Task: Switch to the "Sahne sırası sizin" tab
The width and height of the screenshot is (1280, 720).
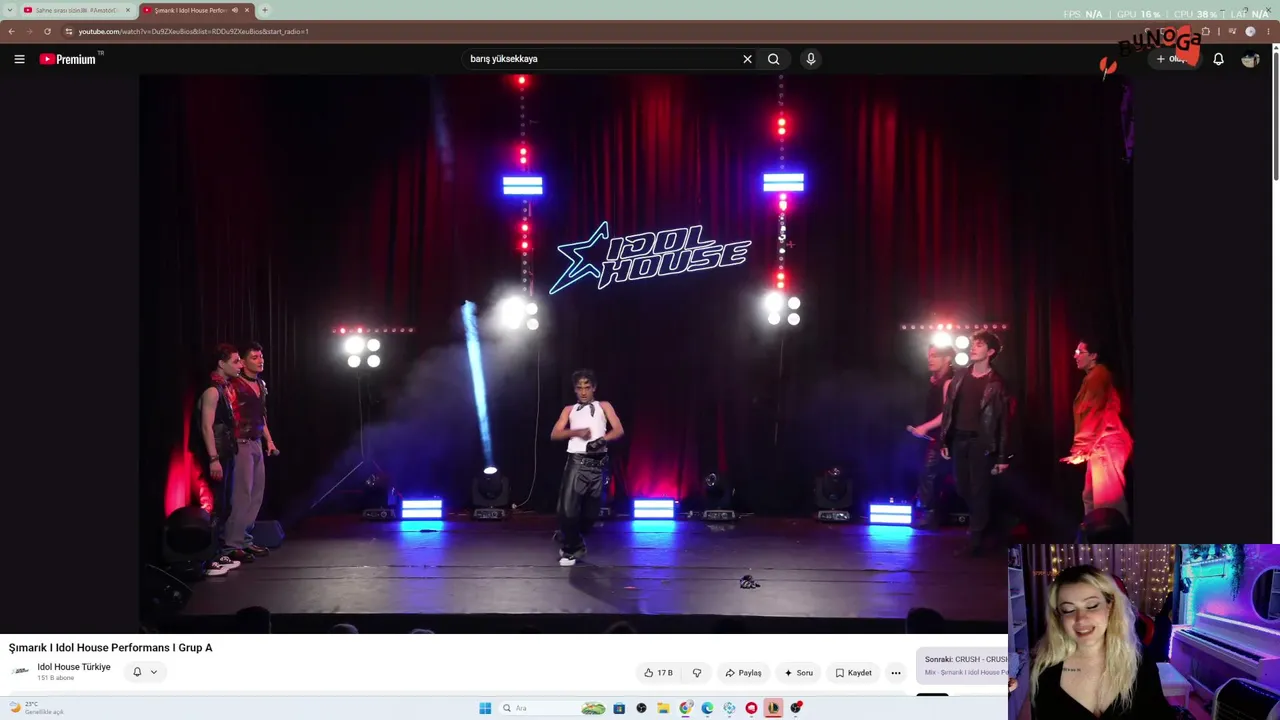Action: click(77, 10)
